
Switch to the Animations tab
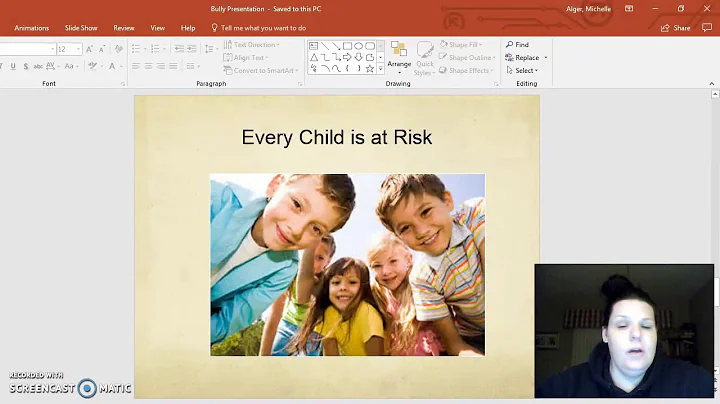tap(32, 28)
